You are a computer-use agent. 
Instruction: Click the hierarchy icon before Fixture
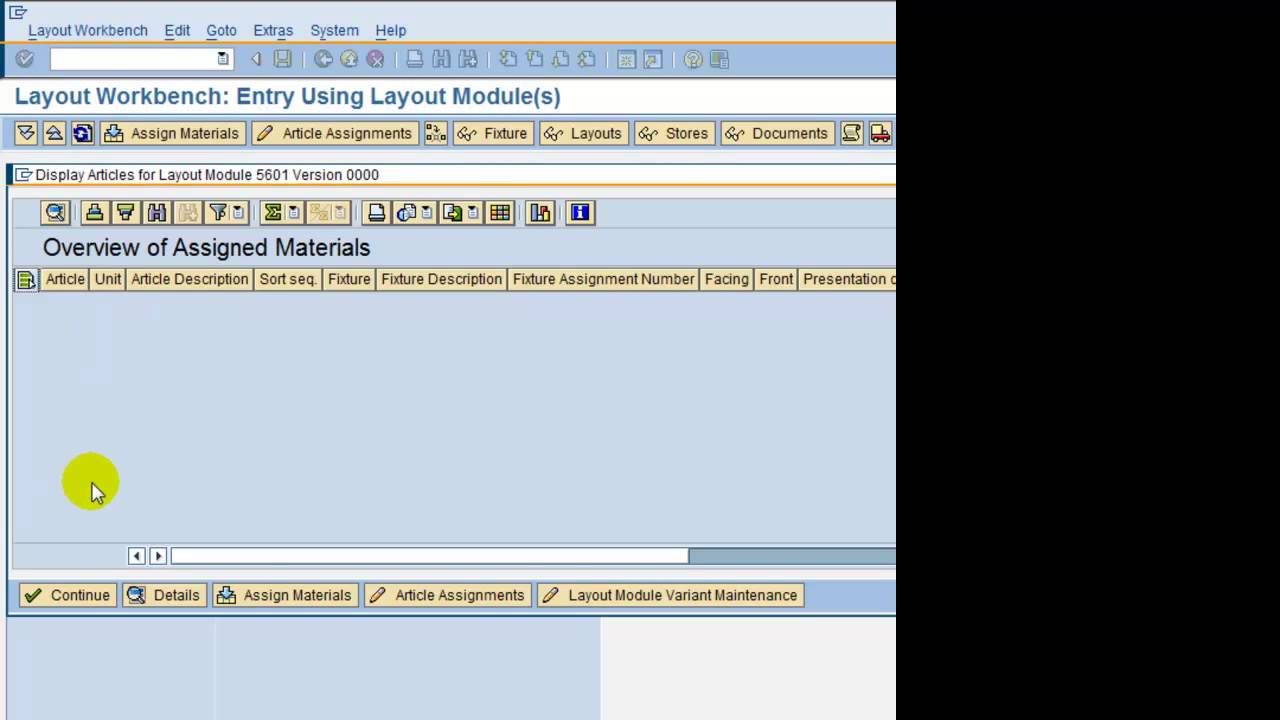[435, 133]
